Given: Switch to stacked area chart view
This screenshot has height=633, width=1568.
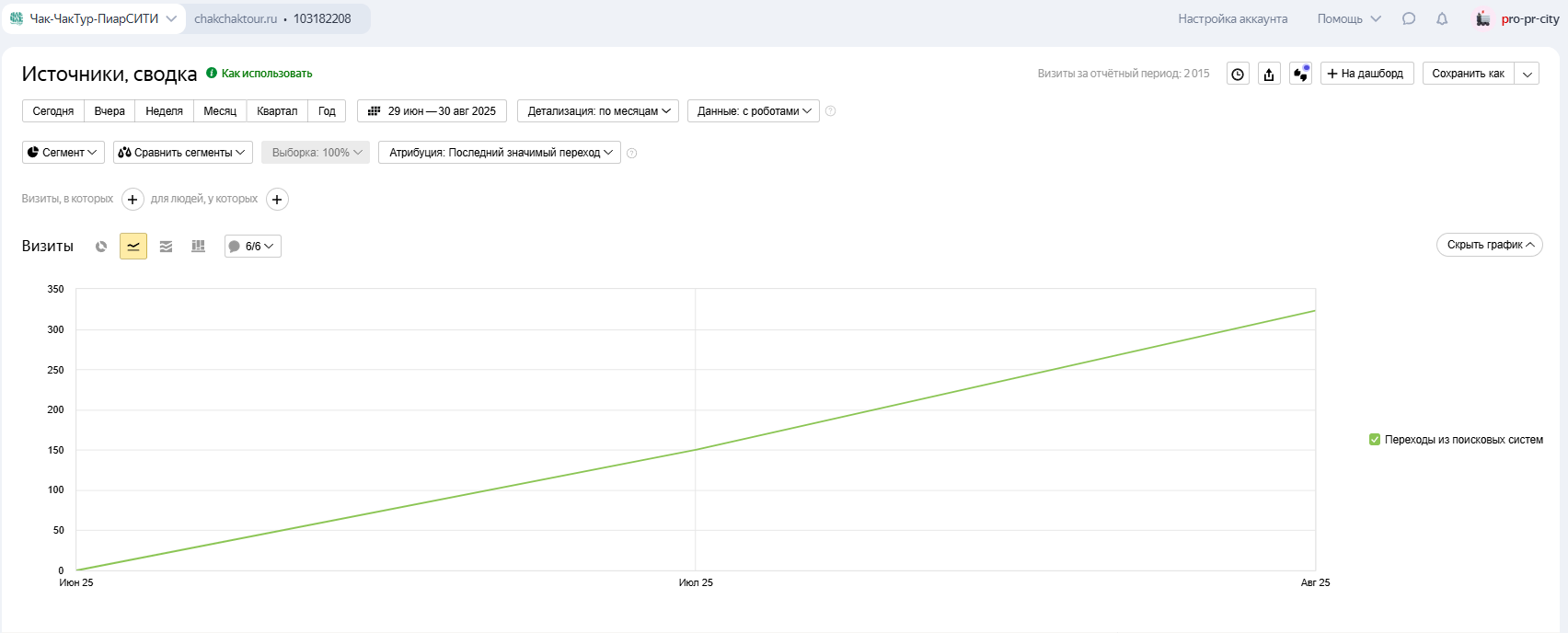Looking at the screenshot, I should point(166,247).
